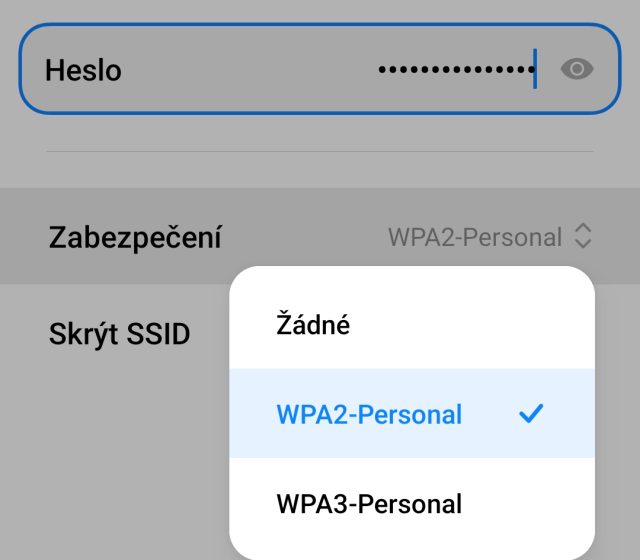Click the divider line under the password field
This screenshot has width=640, height=560.
(320, 152)
